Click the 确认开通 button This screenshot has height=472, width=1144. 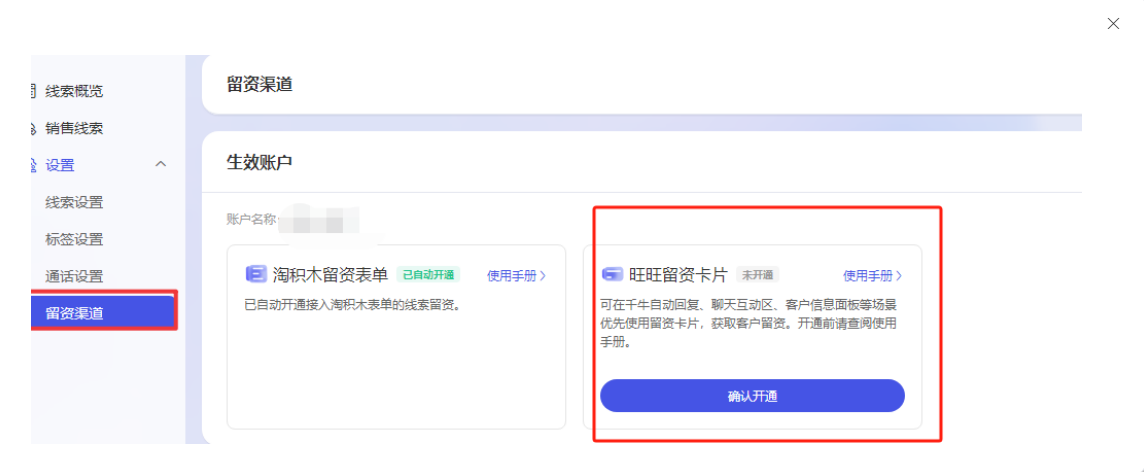pos(752,396)
